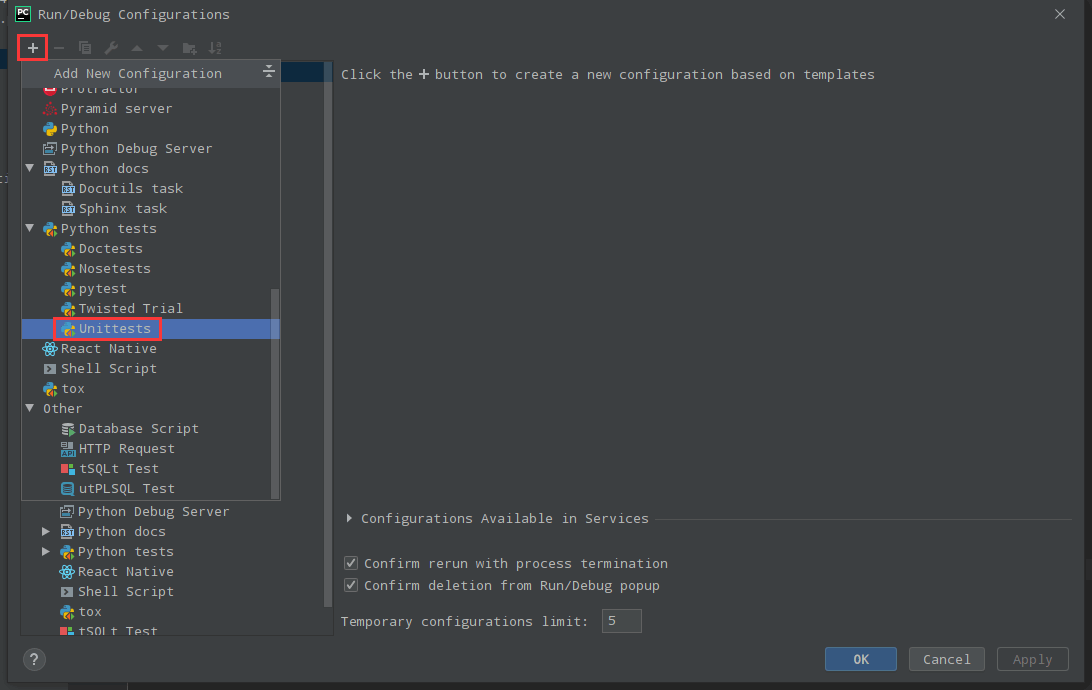
Task: Collapse the Python docs group in popup
Action: pos(30,168)
